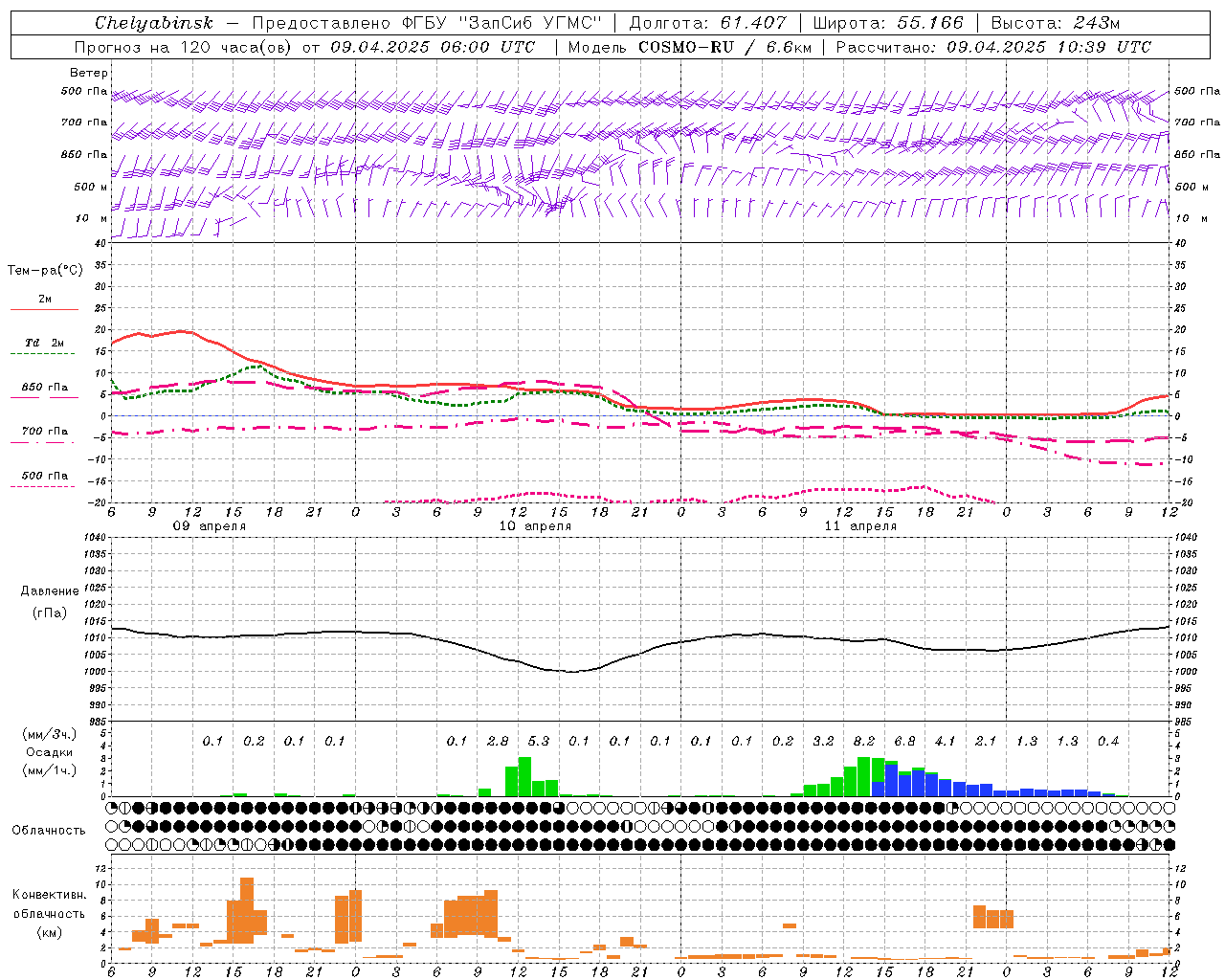Click the 'Широта: 55.166' value
This screenshot has height=980, width=1225.
(x=888, y=23)
